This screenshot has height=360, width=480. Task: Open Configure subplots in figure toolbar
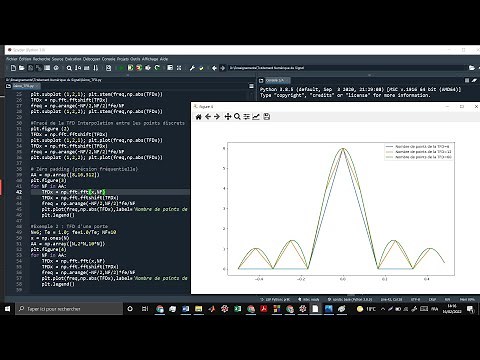click(246, 117)
